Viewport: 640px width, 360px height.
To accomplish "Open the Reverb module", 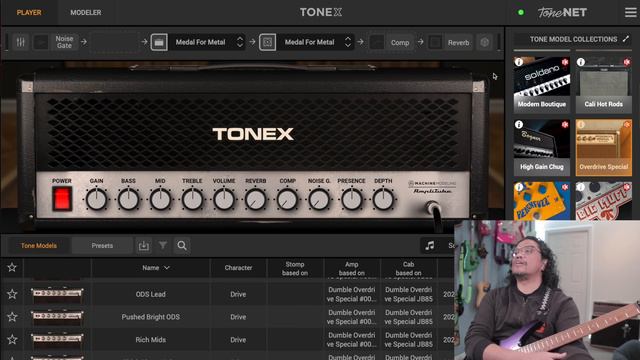I will [458, 42].
